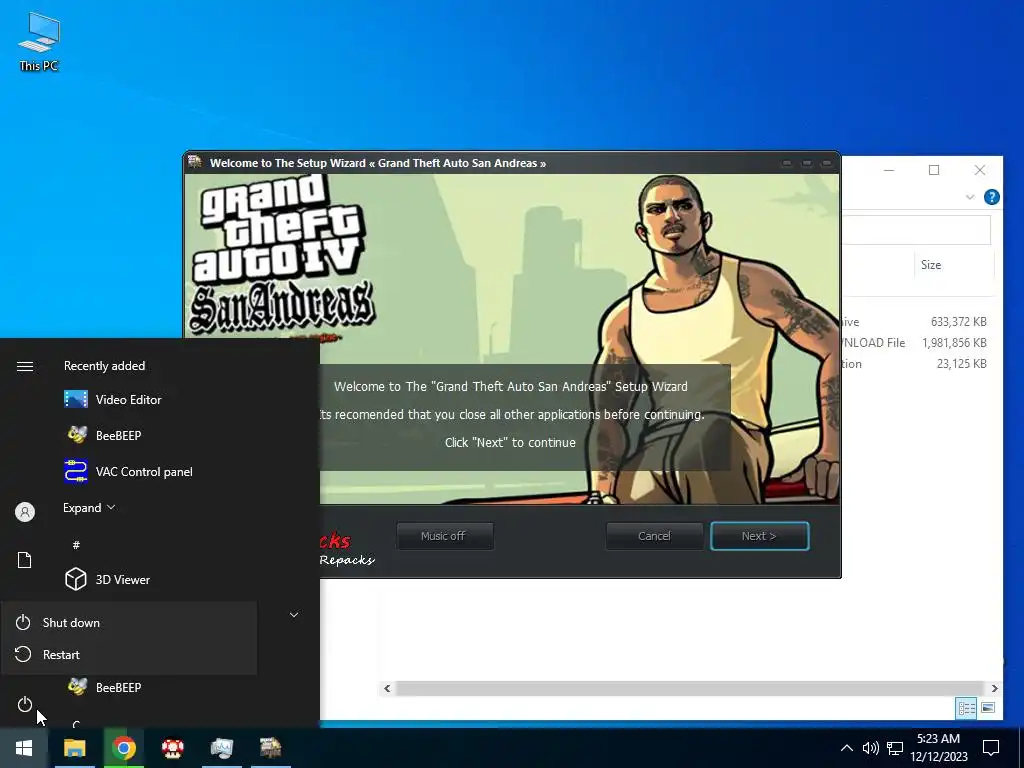Select the 633,372 KB file row

916,321
